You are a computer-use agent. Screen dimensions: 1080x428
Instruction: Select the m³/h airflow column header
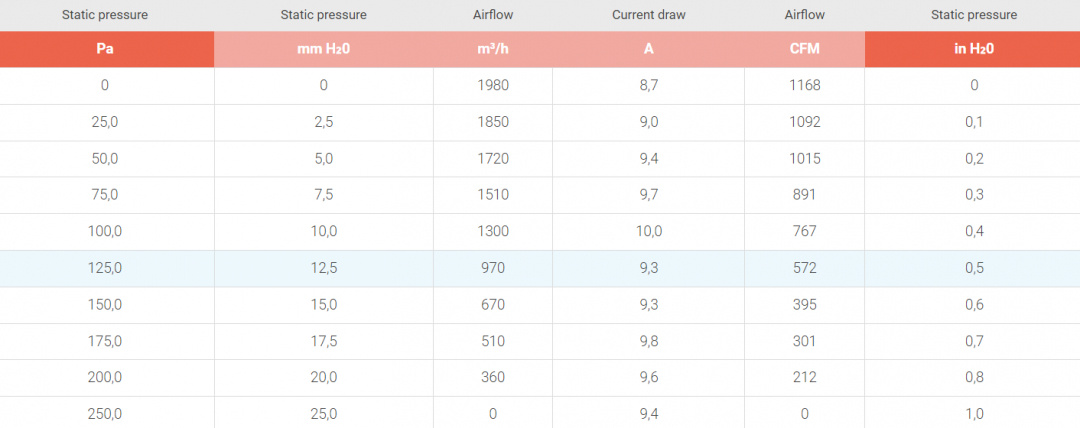[493, 49]
